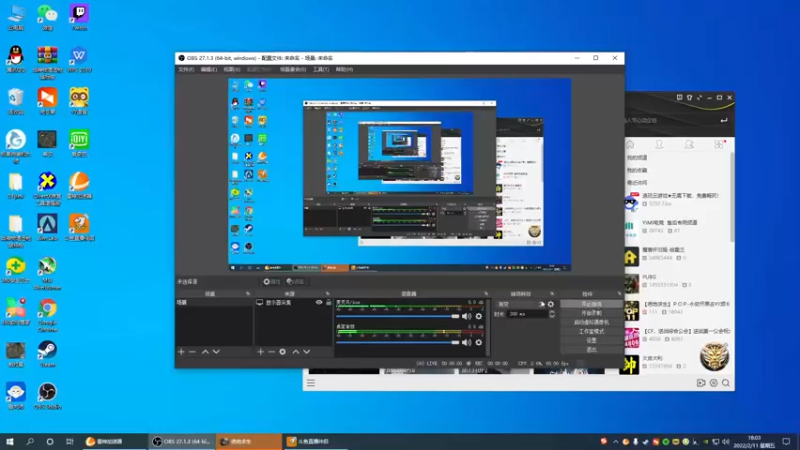Switch to OBS 27.1.3 taskbar button
800x450 pixels.
coord(182,441)
